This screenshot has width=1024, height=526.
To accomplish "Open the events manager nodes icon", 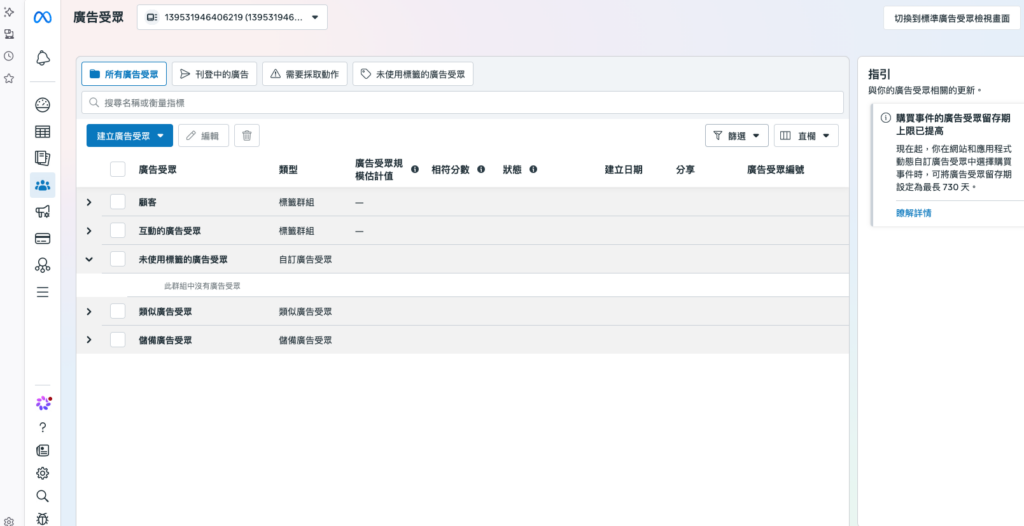I will coord(42,265).
